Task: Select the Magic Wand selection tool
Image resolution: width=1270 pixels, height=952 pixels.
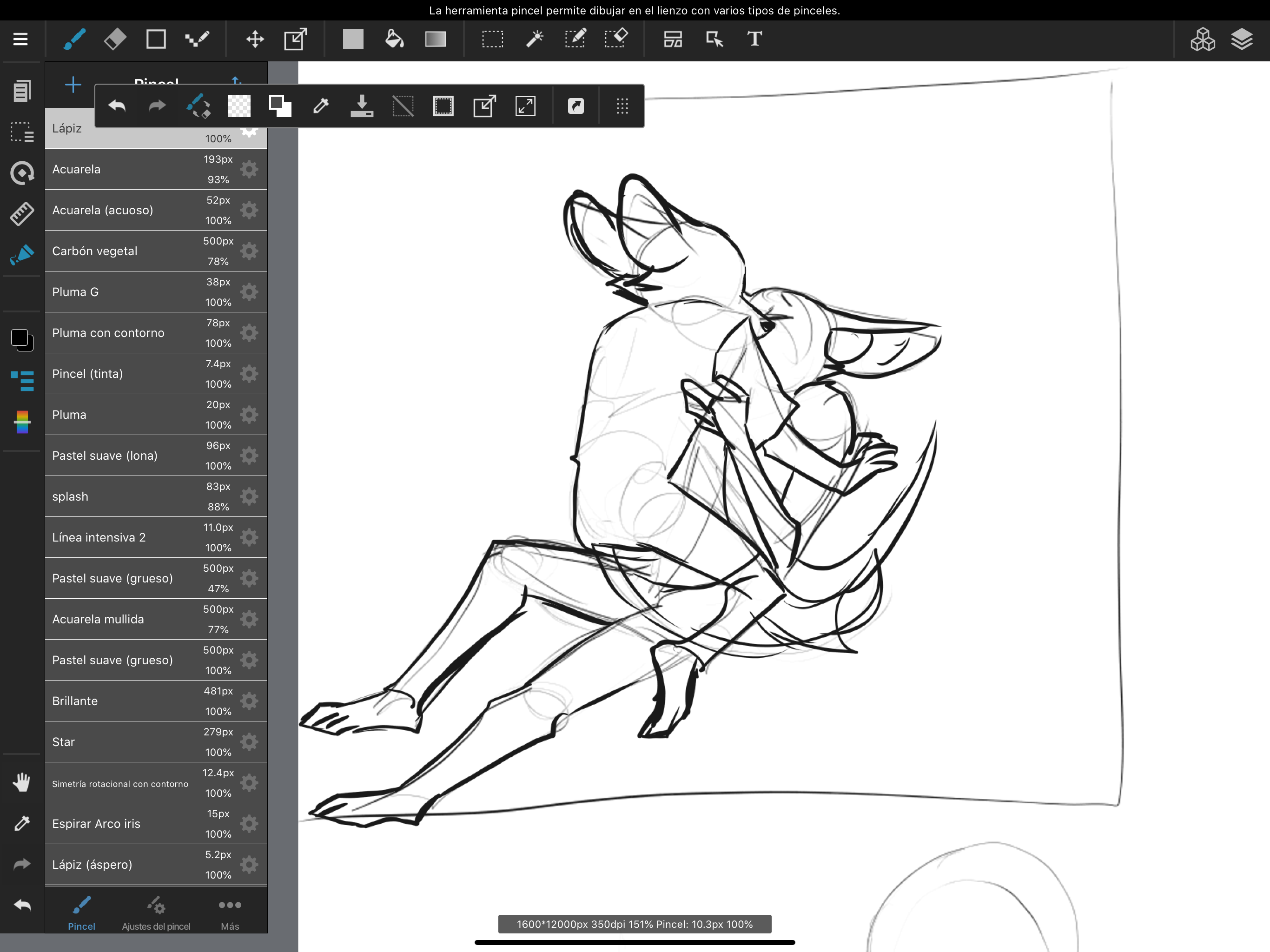Action: click(535, 39)
